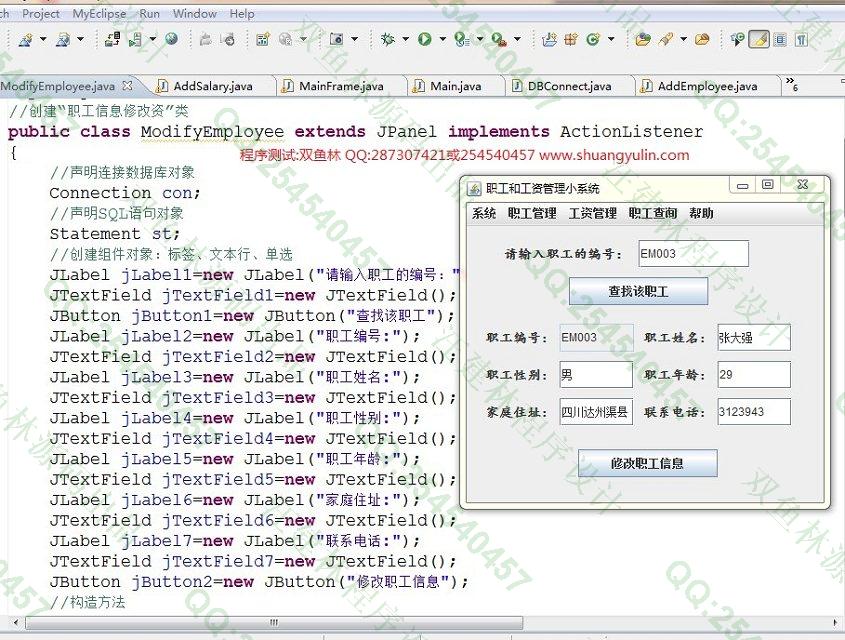This screenshot has height=640, width=845.
Task: Show hidden editor tabs list overflow
Action: pyautogui.click(x=792, y=84)
